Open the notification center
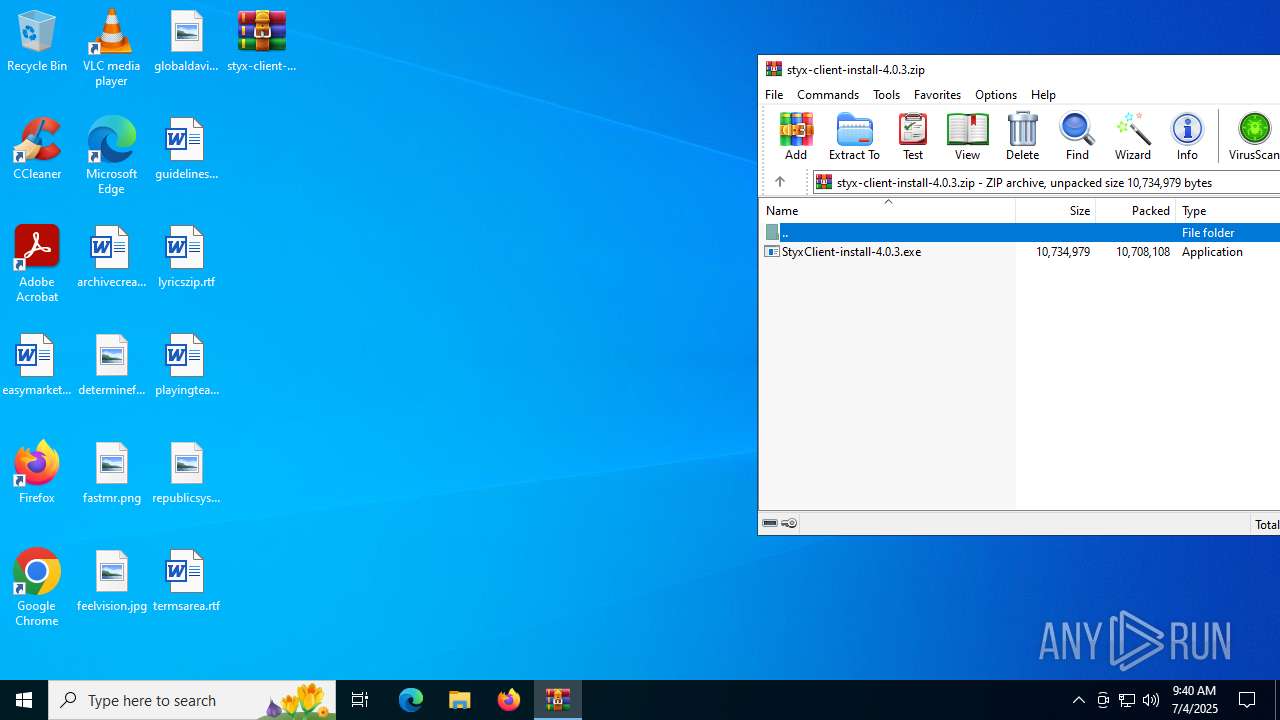 click(x=1248, y=700)
